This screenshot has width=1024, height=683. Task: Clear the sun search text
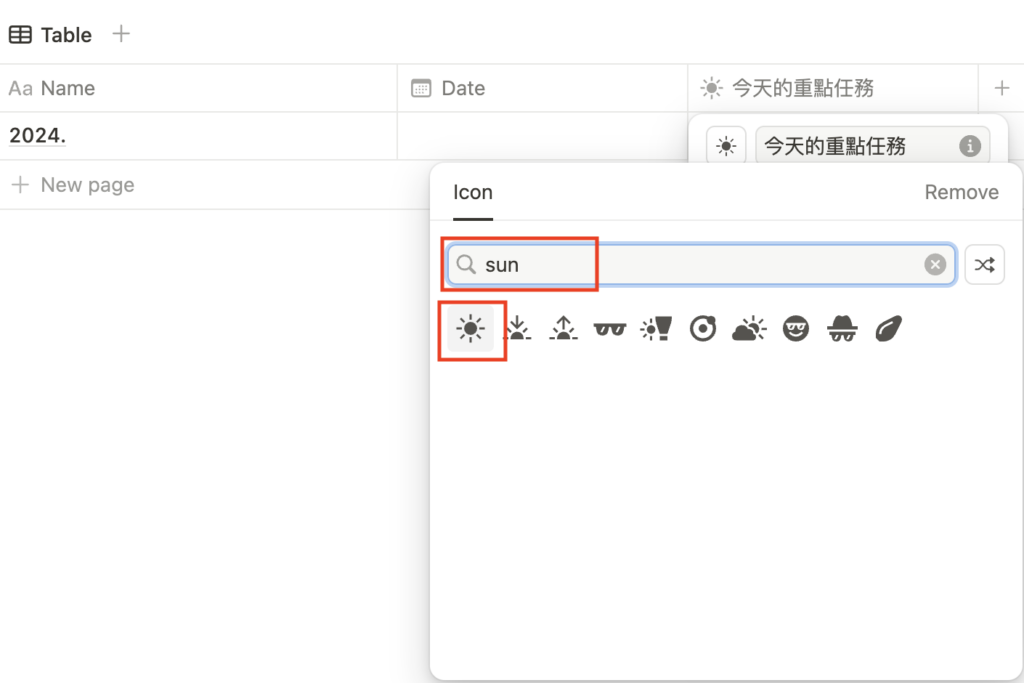pyautogui.click(x=935, y=265)
